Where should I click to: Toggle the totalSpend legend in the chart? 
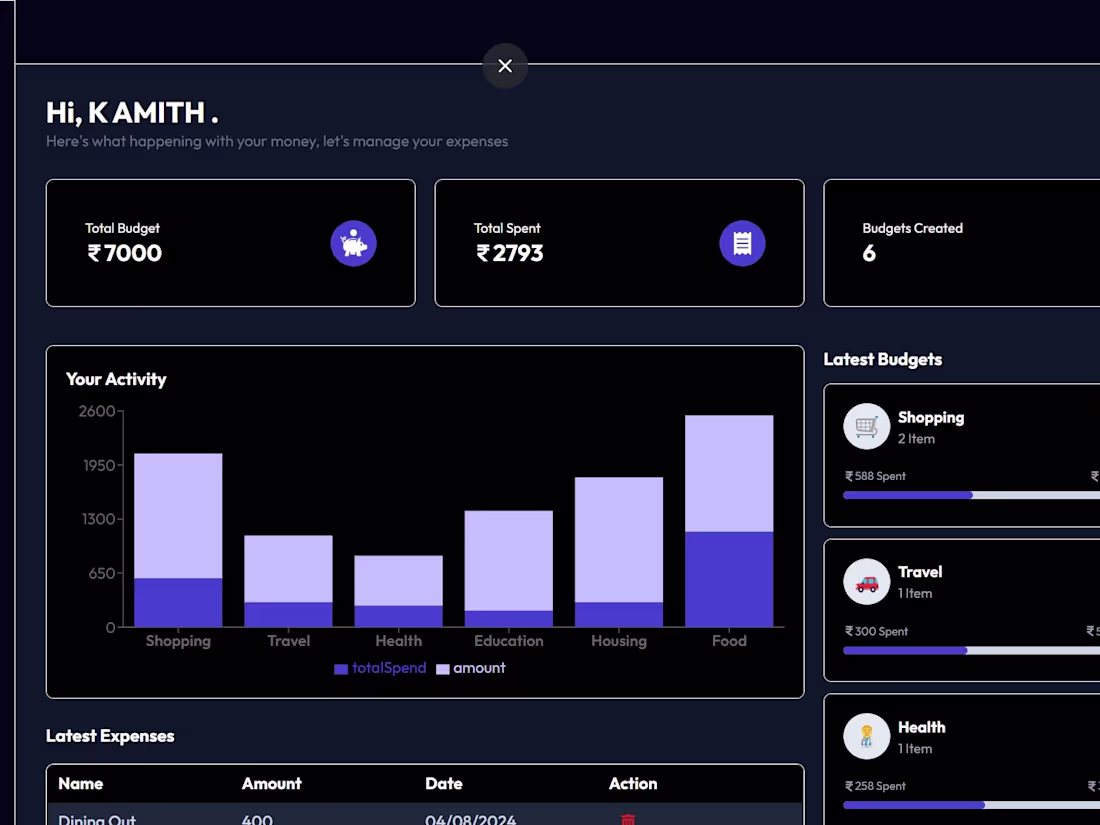point(380,668)
